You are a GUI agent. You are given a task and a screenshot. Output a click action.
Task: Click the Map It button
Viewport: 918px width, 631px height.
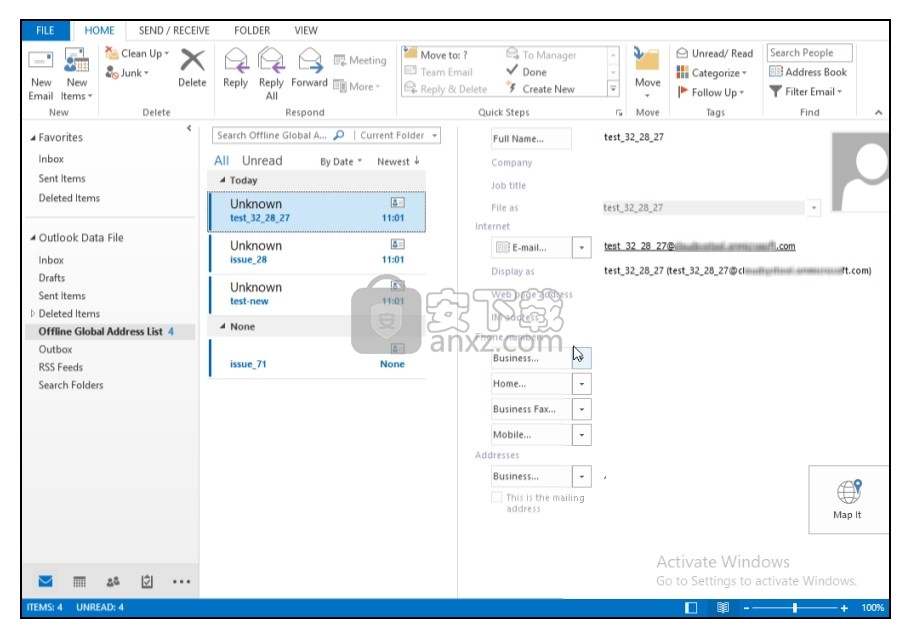[x=847, y=499]
